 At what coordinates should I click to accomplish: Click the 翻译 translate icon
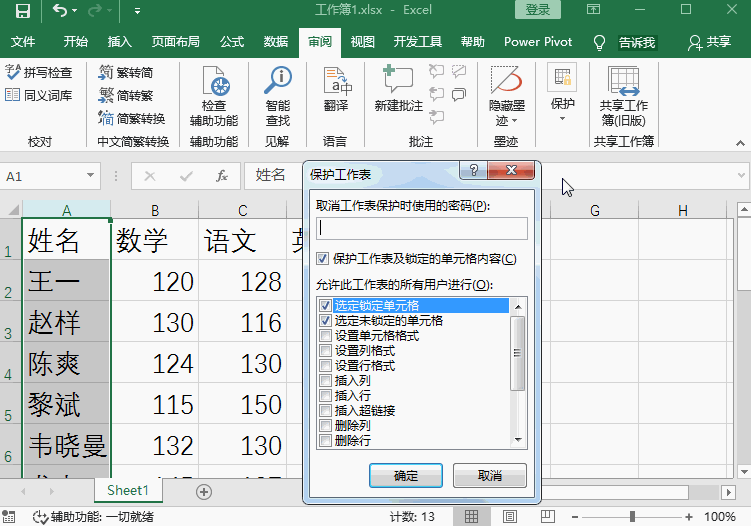click(336, 82)
